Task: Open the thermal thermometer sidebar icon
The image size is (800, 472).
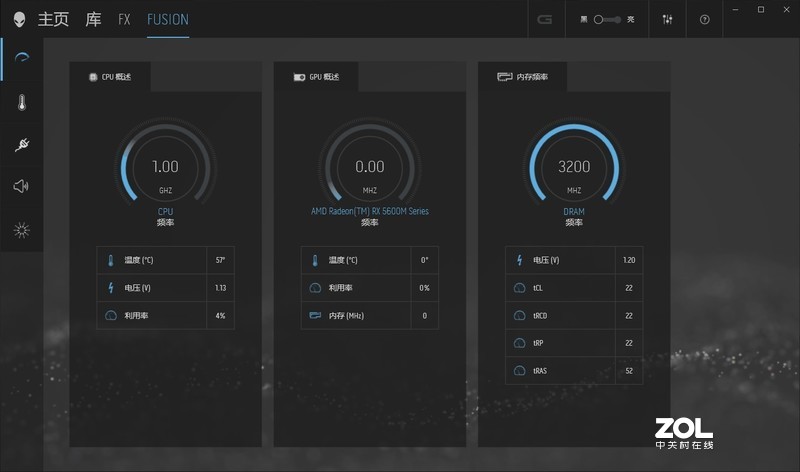Action: 21,103
